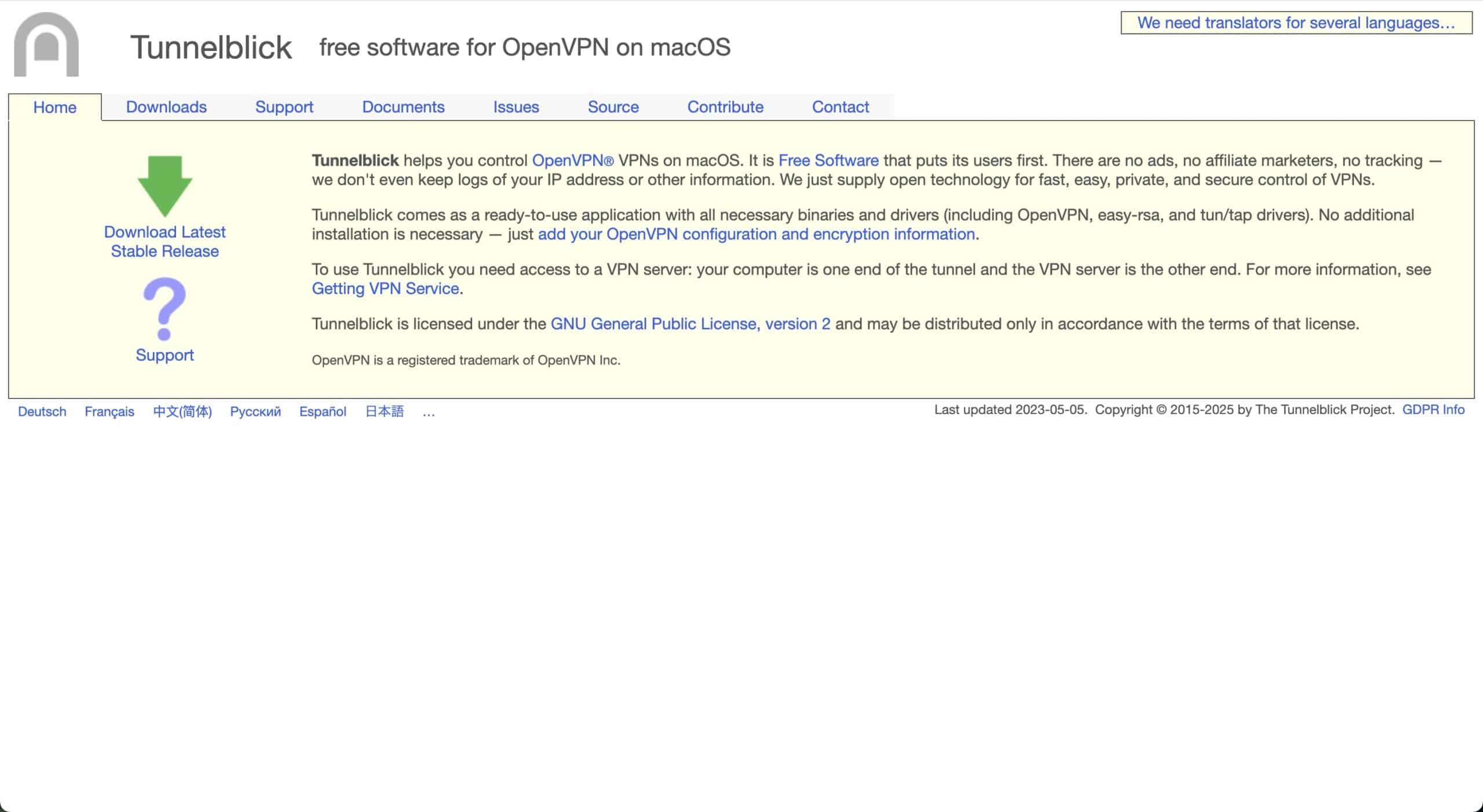Click the 'free software for OpenVPN on macOS' tagline

pyautogui.click(x=525, y=47)
